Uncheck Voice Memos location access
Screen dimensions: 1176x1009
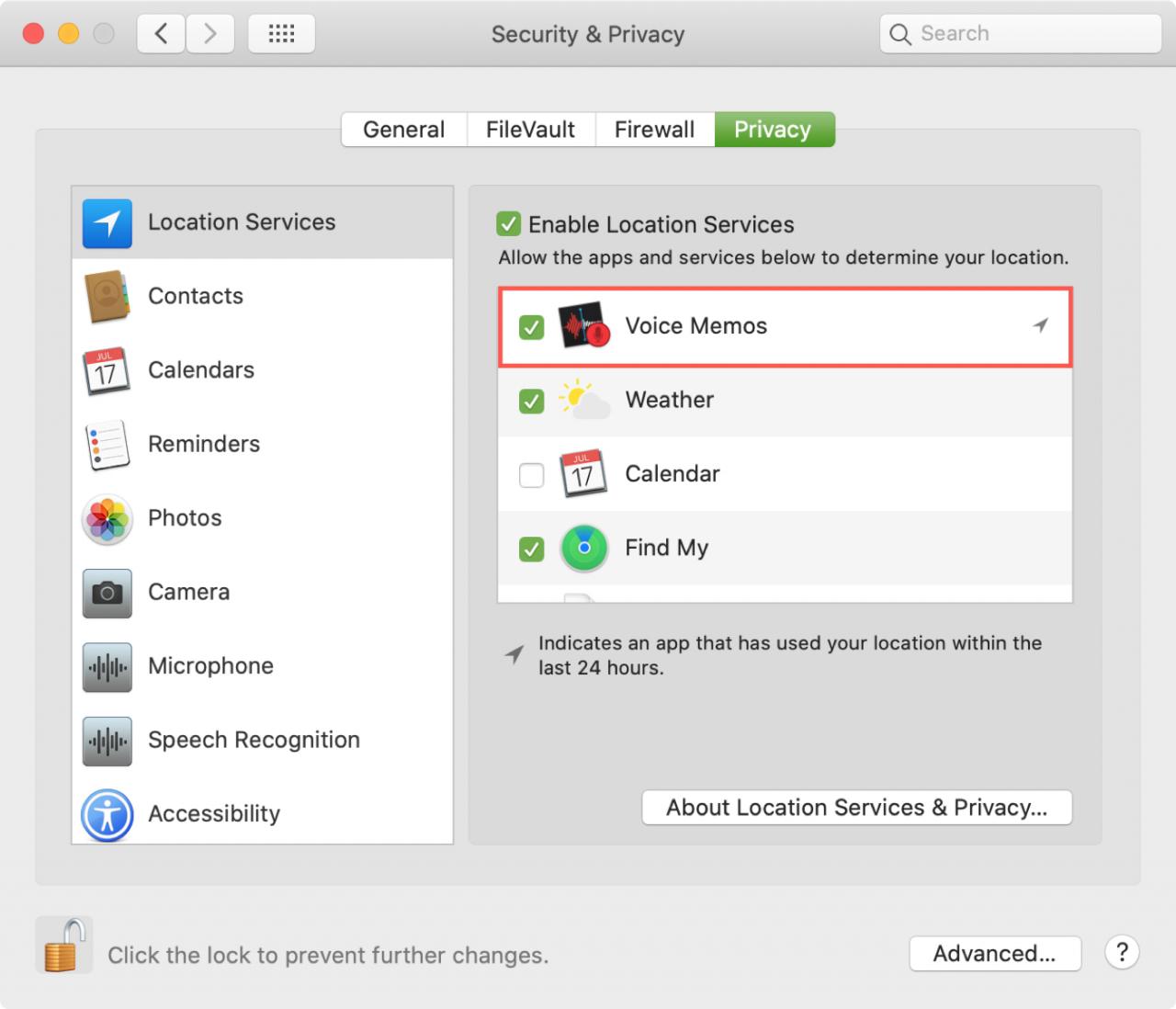click(531, 326)
